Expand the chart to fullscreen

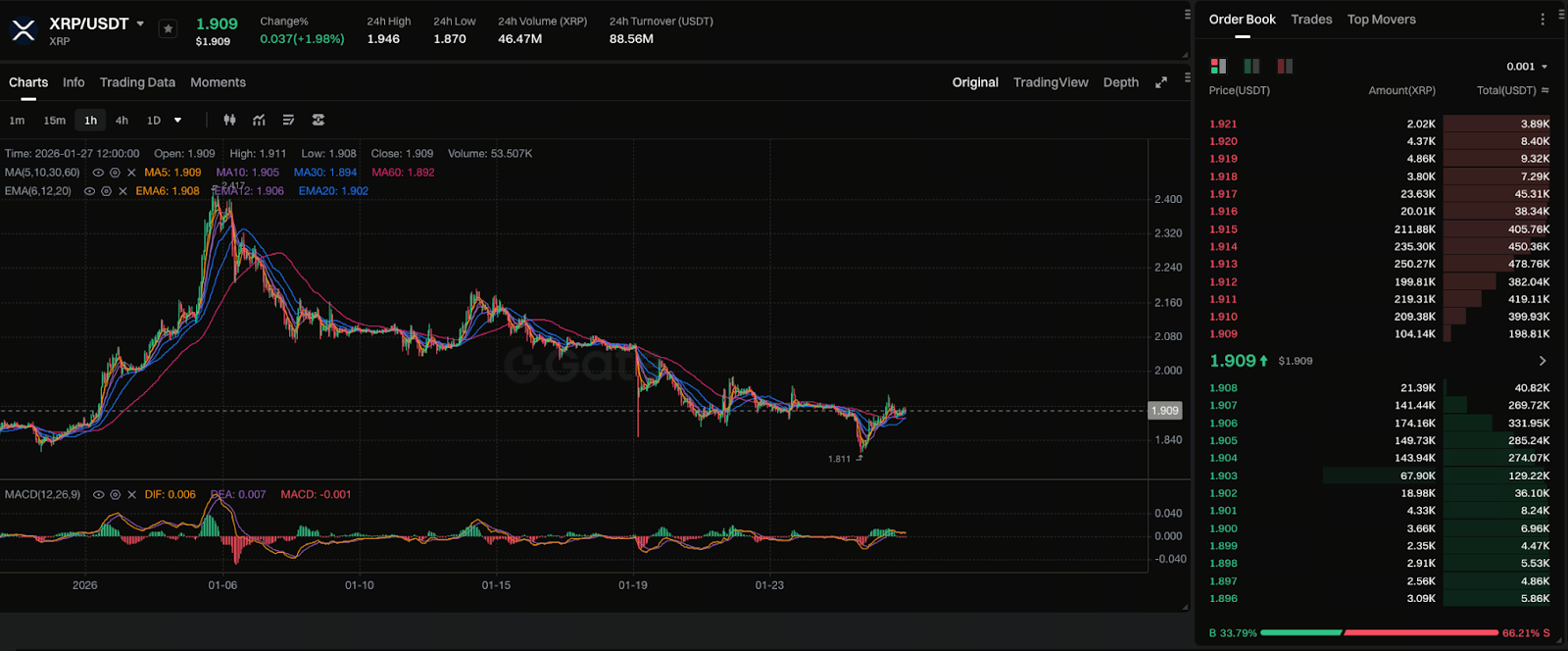point(1161,82)
